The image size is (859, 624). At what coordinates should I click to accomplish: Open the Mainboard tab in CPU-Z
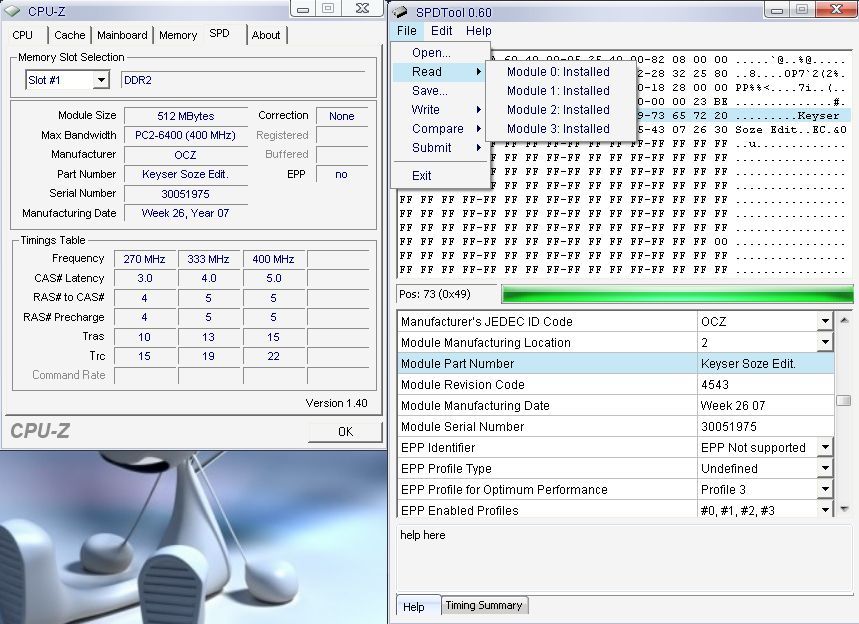pyautogui.click(x=122, y=35)
